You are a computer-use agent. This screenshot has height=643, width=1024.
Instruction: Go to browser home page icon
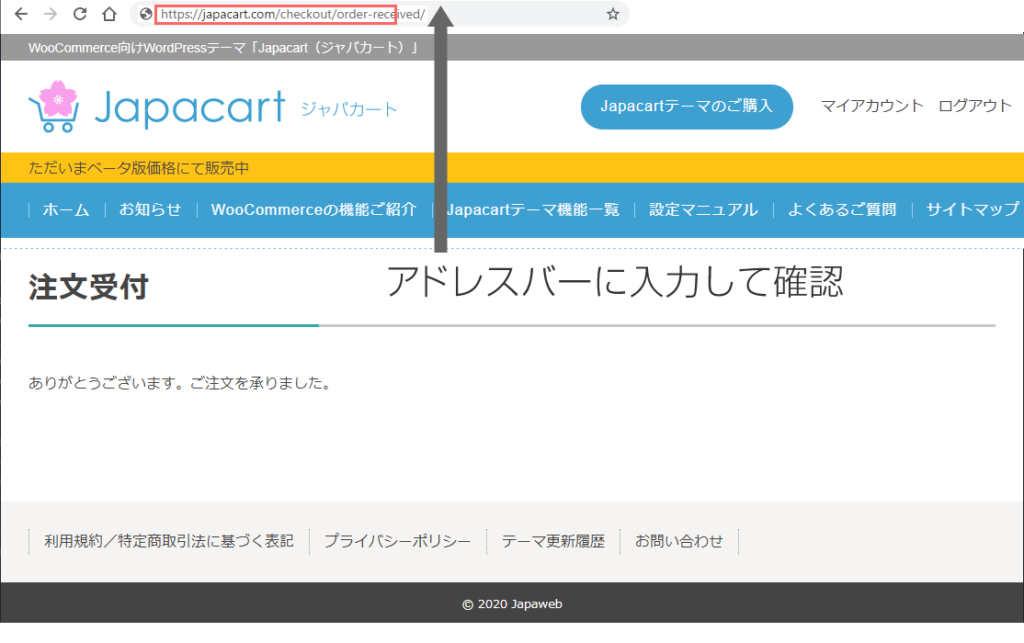[109, 14]
